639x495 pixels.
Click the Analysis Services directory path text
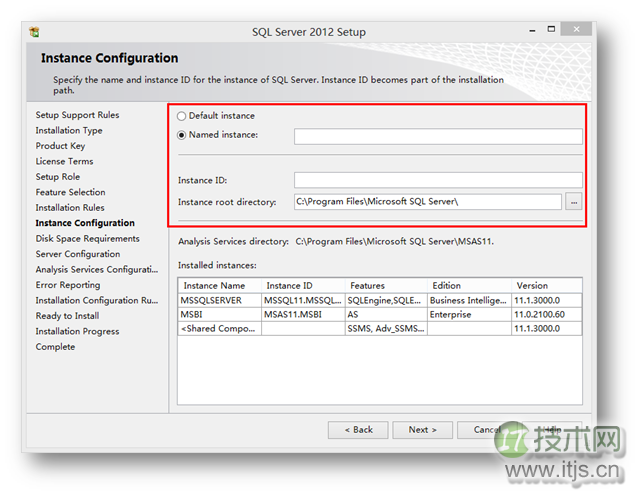[394, 242]
